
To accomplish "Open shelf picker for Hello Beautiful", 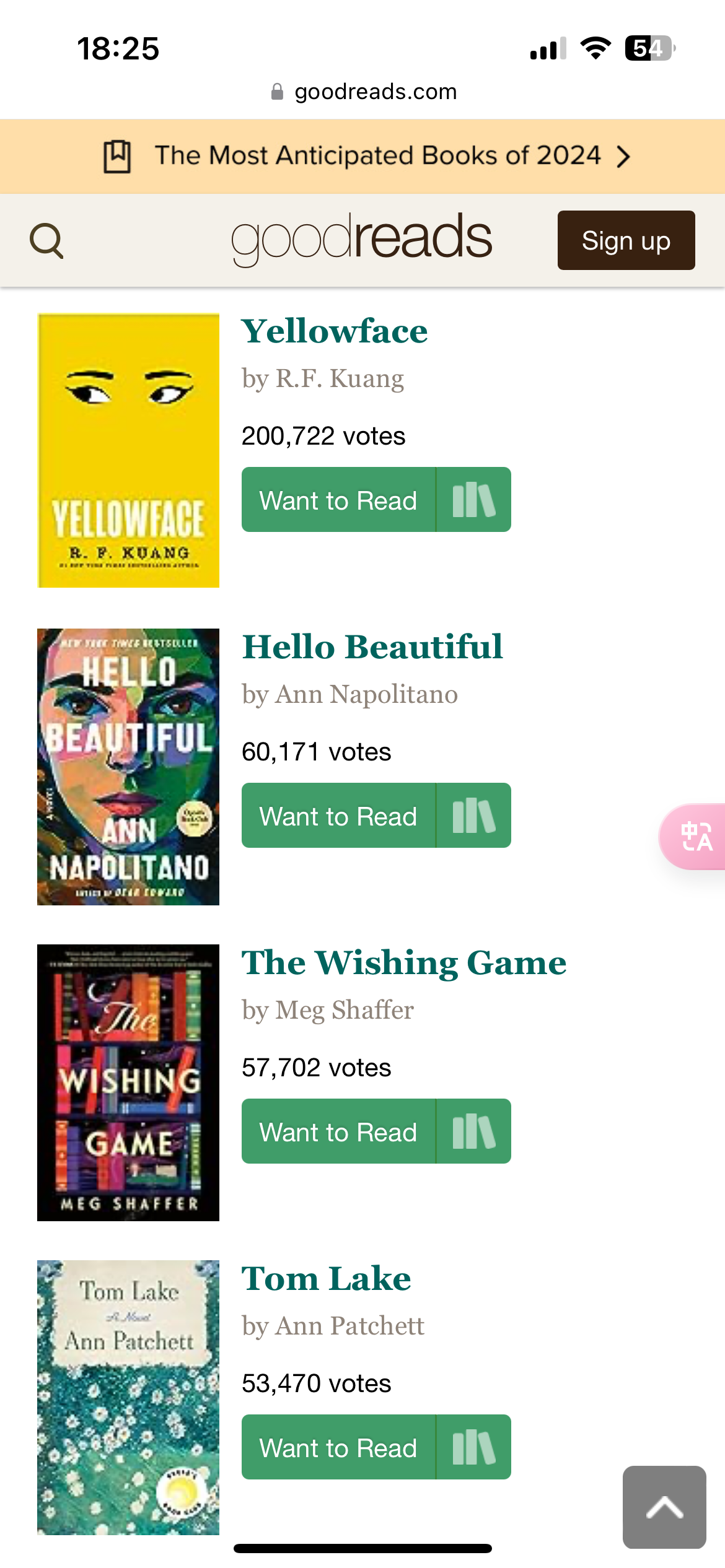I will click(474, 816).
